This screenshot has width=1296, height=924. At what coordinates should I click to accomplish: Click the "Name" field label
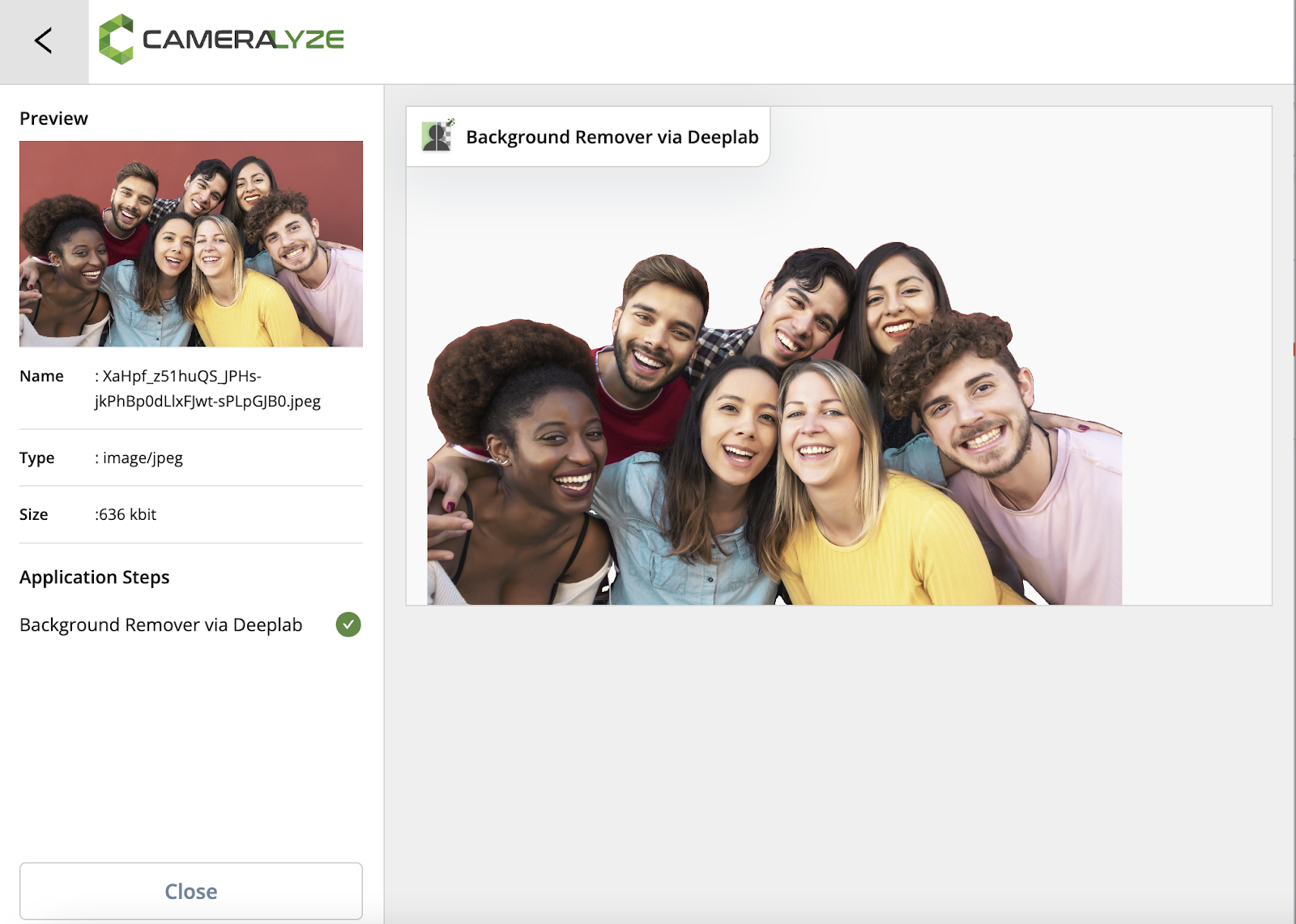41,376
